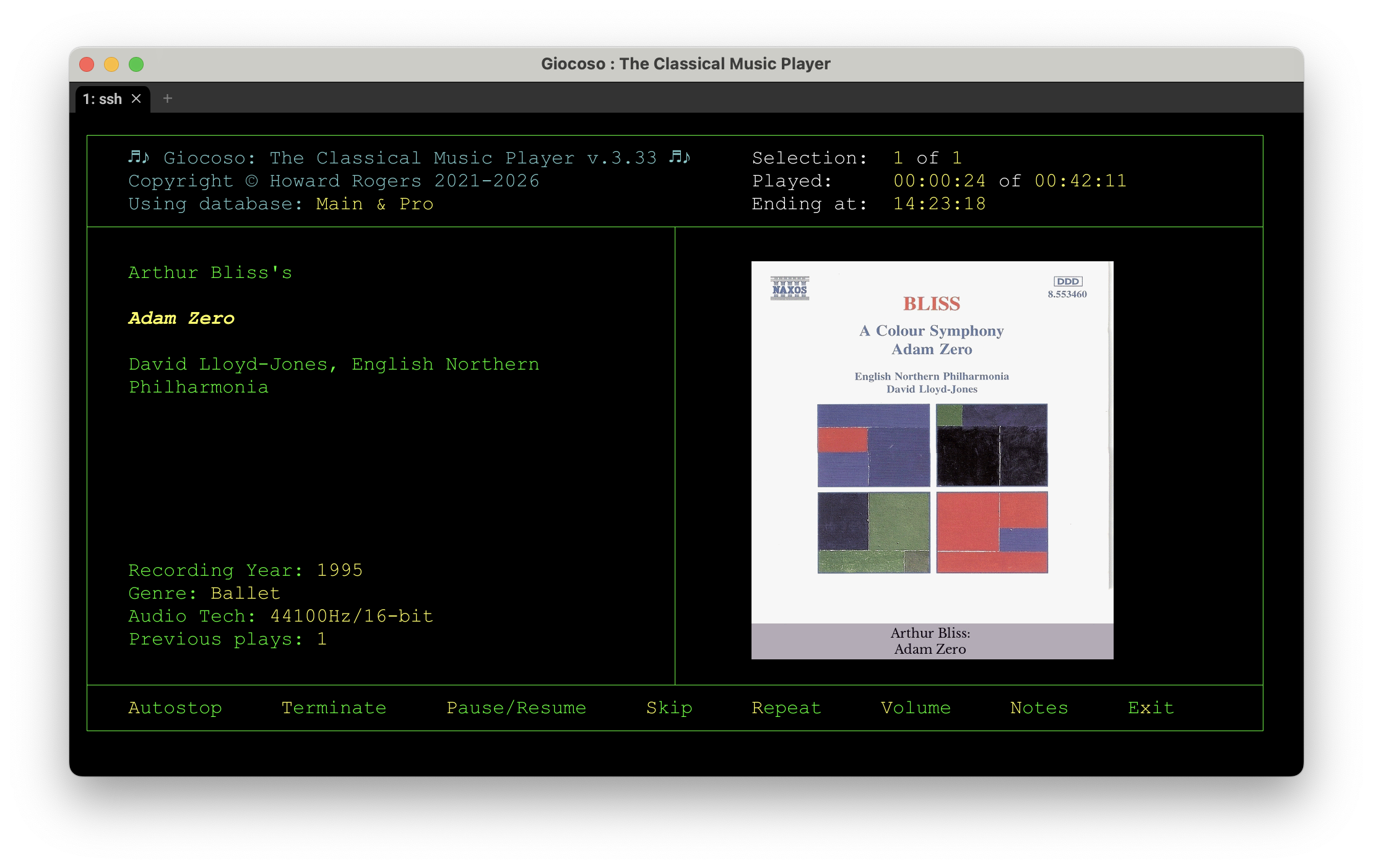1373x868 pixels.
Task: Click the Recording Year 1995 text
Action: [x=245, y=570]
